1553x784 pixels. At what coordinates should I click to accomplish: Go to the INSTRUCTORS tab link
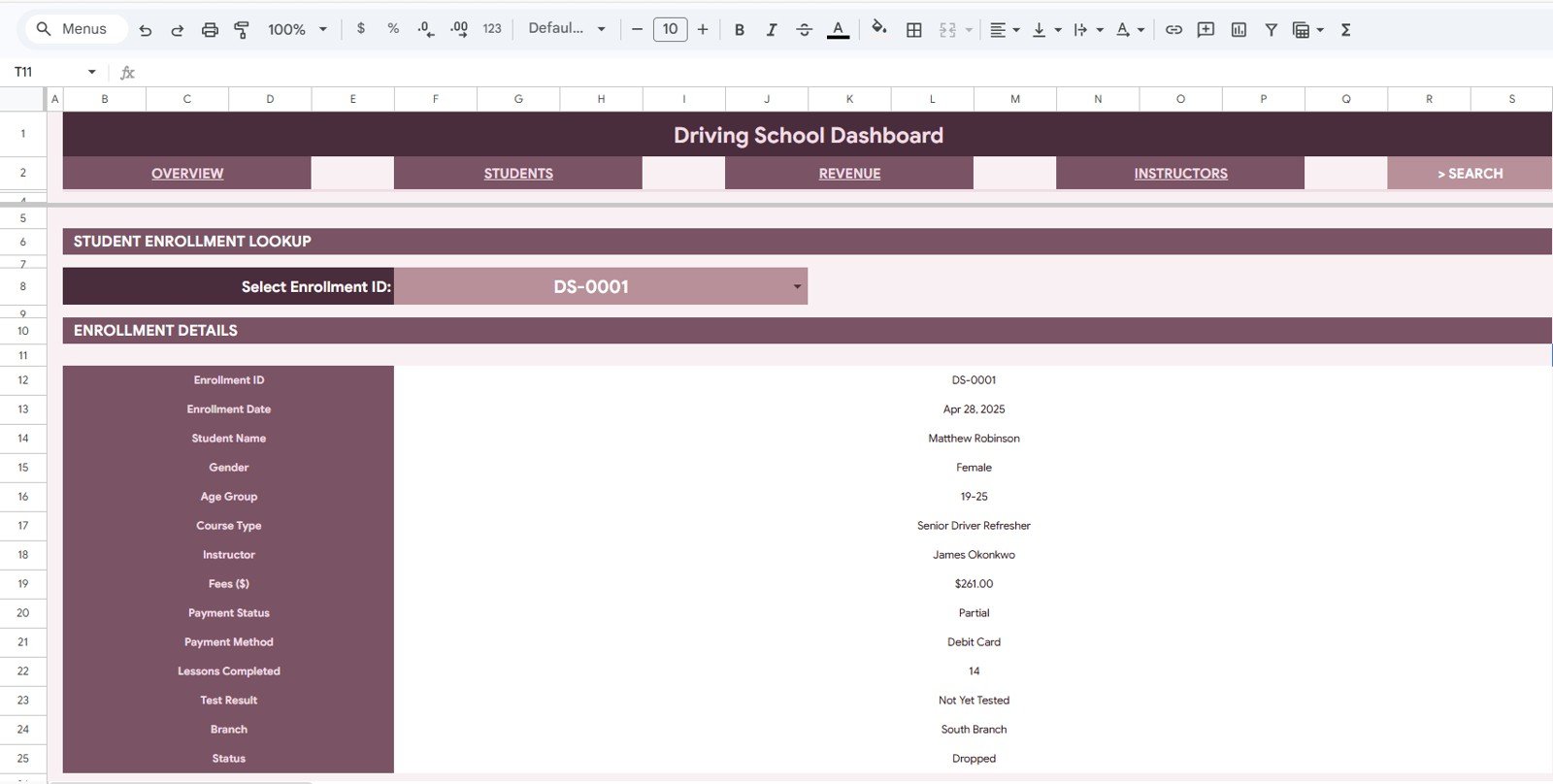pos(1180,174)
